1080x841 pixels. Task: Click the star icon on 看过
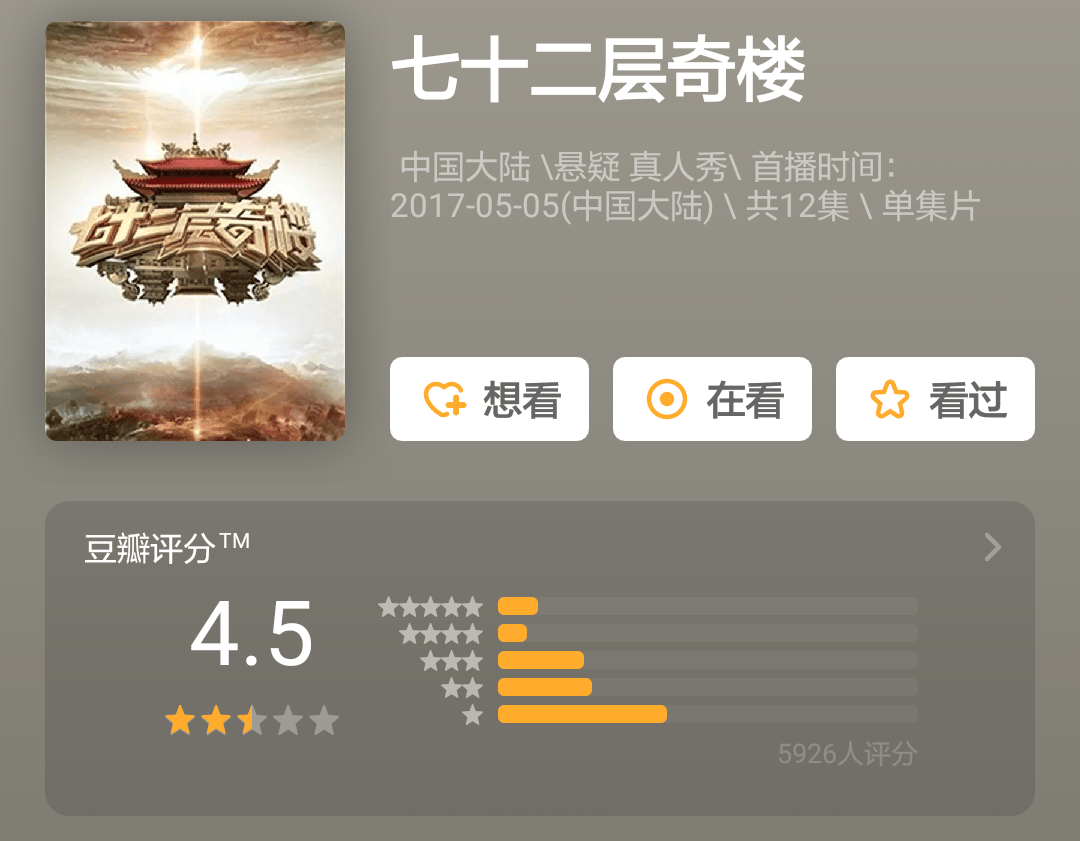(x=889, y=399)
